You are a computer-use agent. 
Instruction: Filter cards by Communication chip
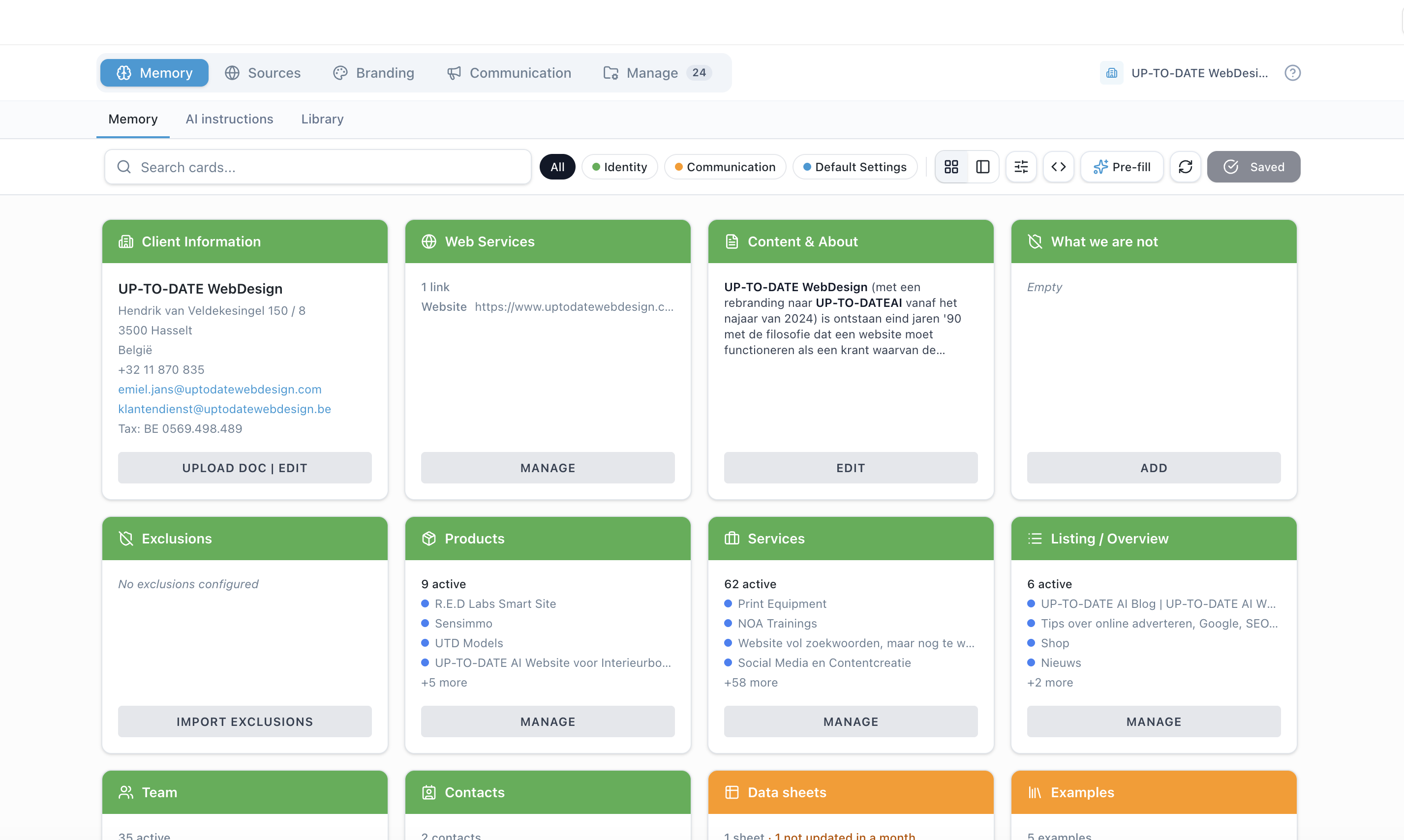coord(725,167)
